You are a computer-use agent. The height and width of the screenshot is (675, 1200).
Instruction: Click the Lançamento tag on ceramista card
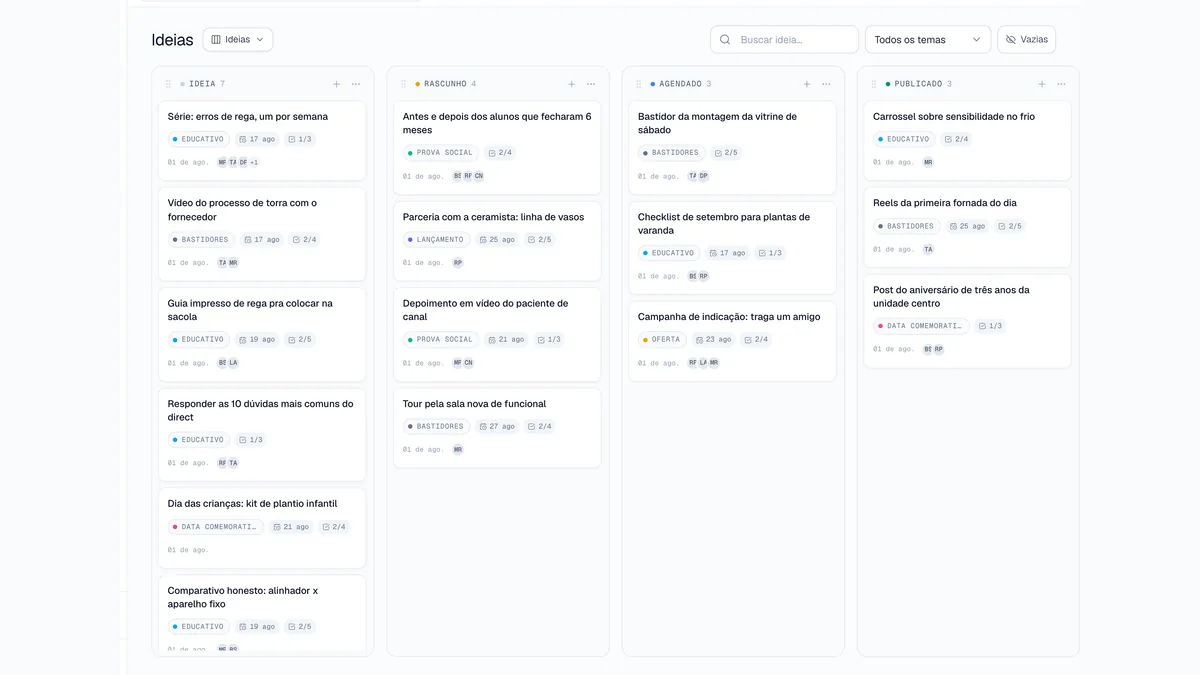pyautogui.click(x=436, y=240)
